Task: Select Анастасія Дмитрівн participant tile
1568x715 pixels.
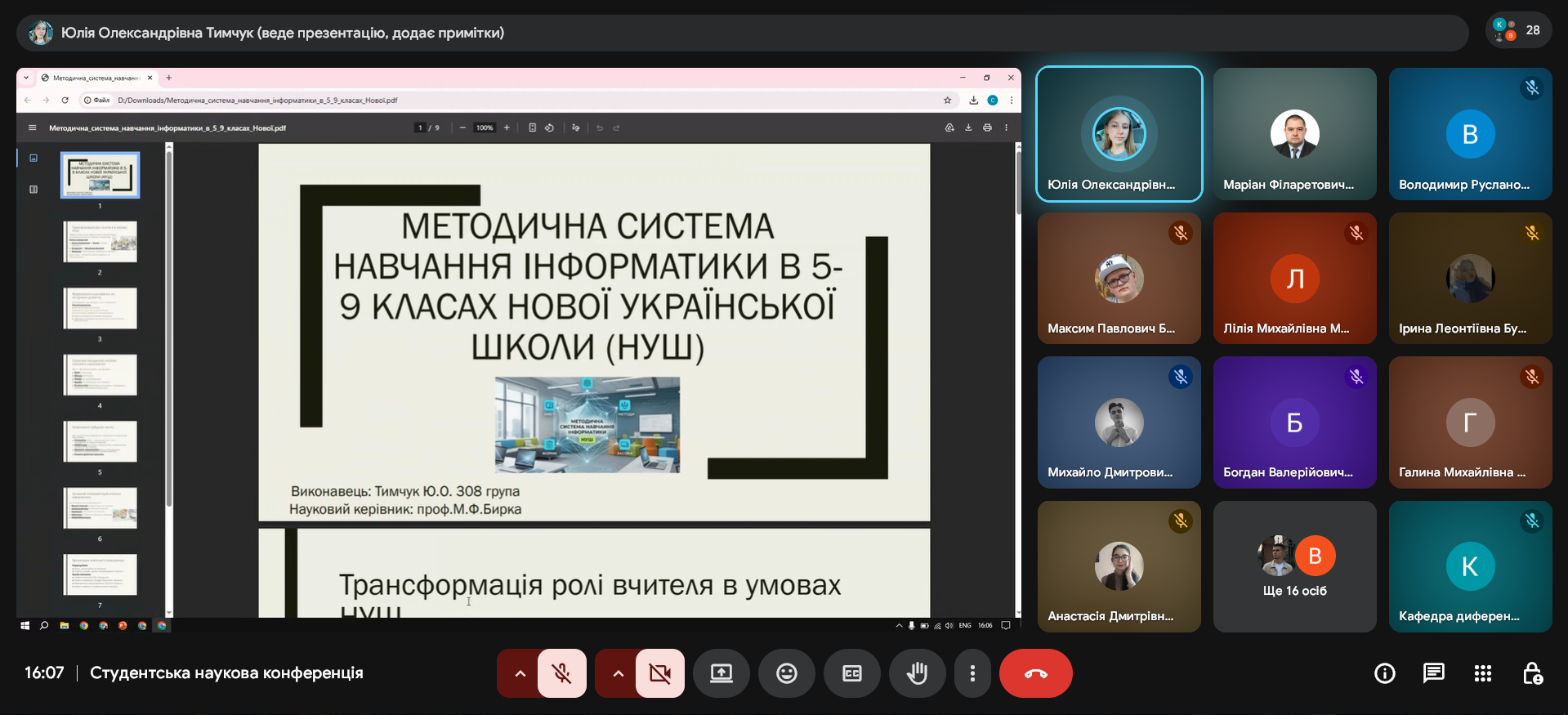Action: [x=1119, y=566]
